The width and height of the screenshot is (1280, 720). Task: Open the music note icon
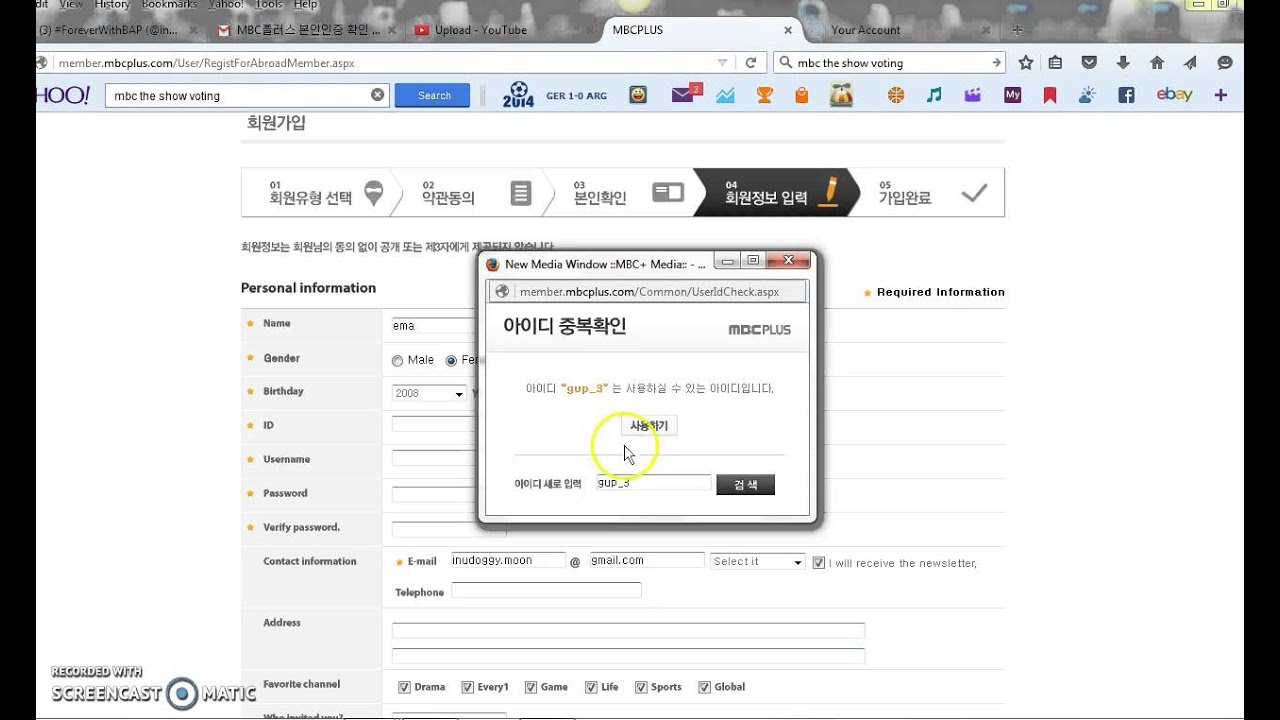[934, 95]
